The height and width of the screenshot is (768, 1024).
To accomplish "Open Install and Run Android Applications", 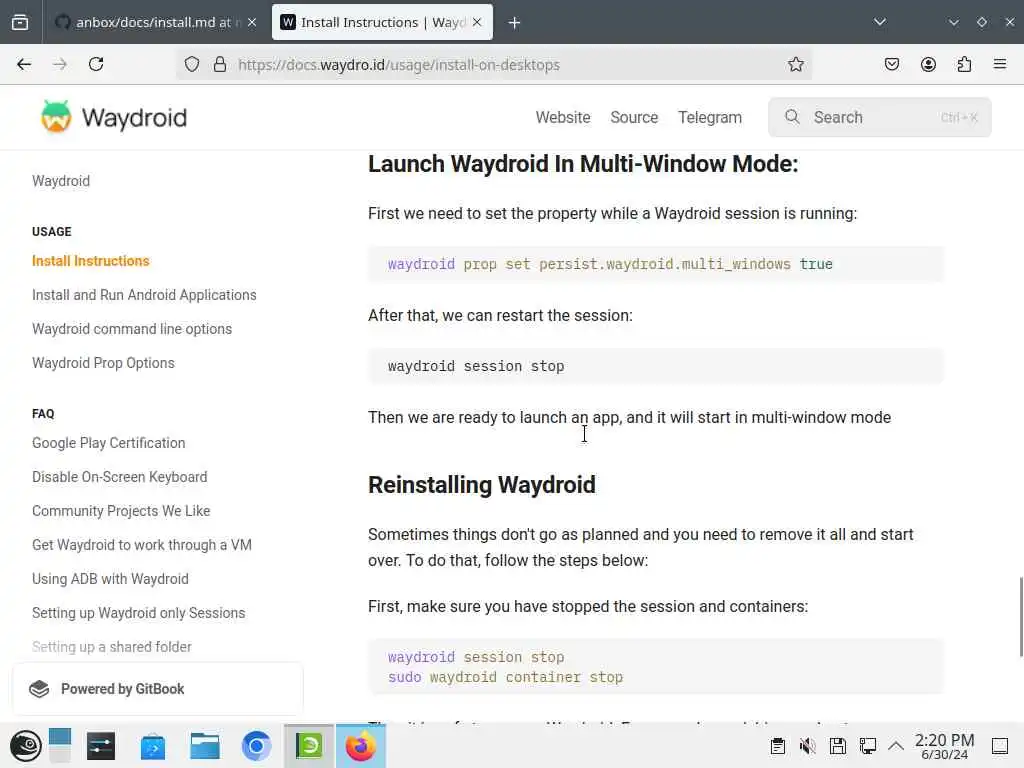I will click(x=144, y=295).
